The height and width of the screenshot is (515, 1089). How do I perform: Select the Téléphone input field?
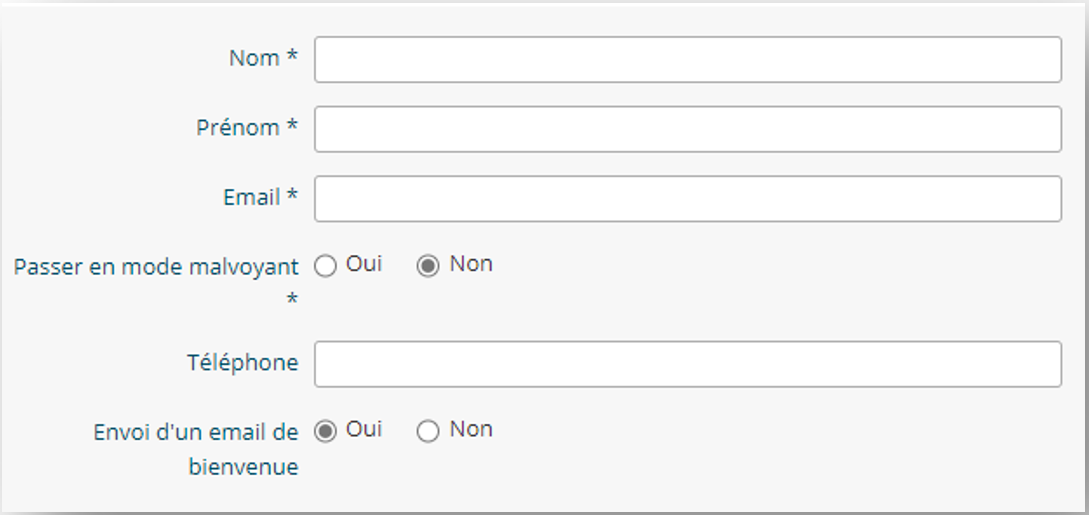tap(687, 364)
